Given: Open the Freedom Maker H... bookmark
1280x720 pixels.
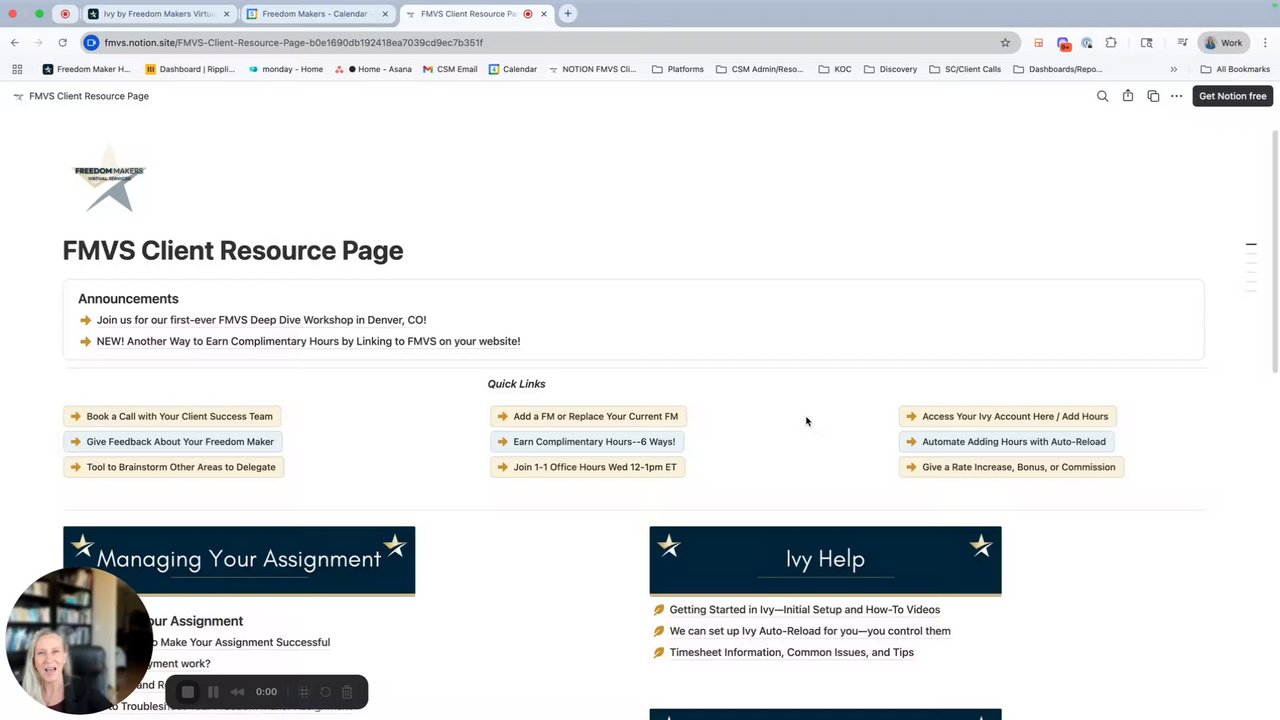Looking at the screenshot, I should pos(87,69).
